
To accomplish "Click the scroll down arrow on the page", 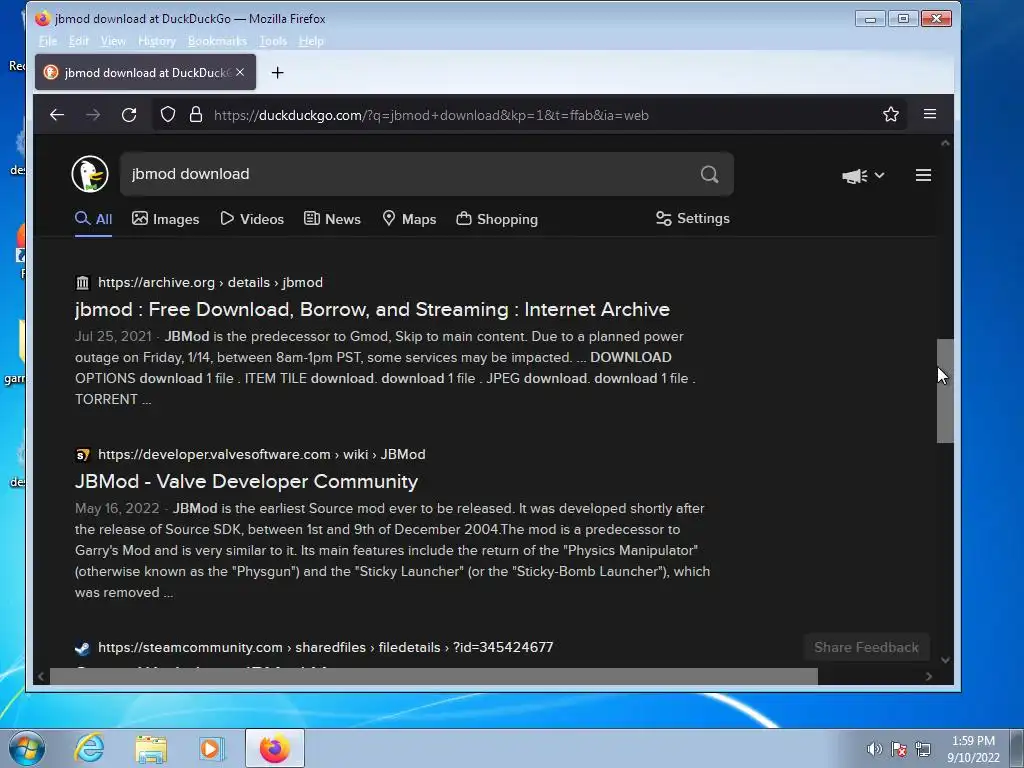I will [945, 660].
